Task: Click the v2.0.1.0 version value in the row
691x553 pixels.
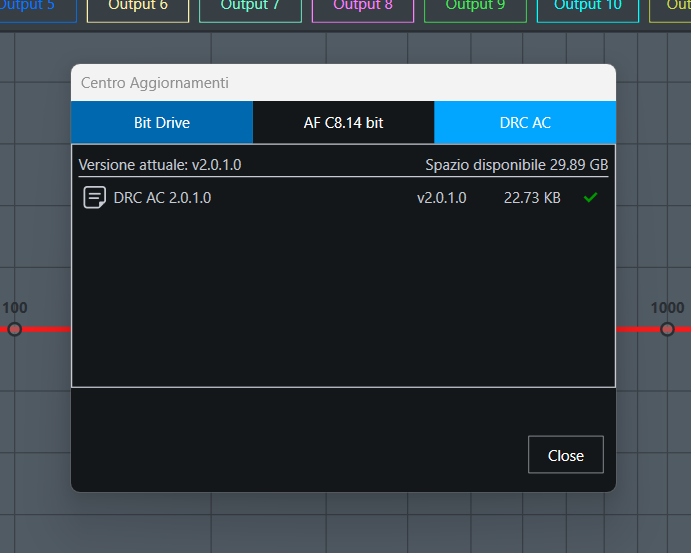Action: (442, 198)
